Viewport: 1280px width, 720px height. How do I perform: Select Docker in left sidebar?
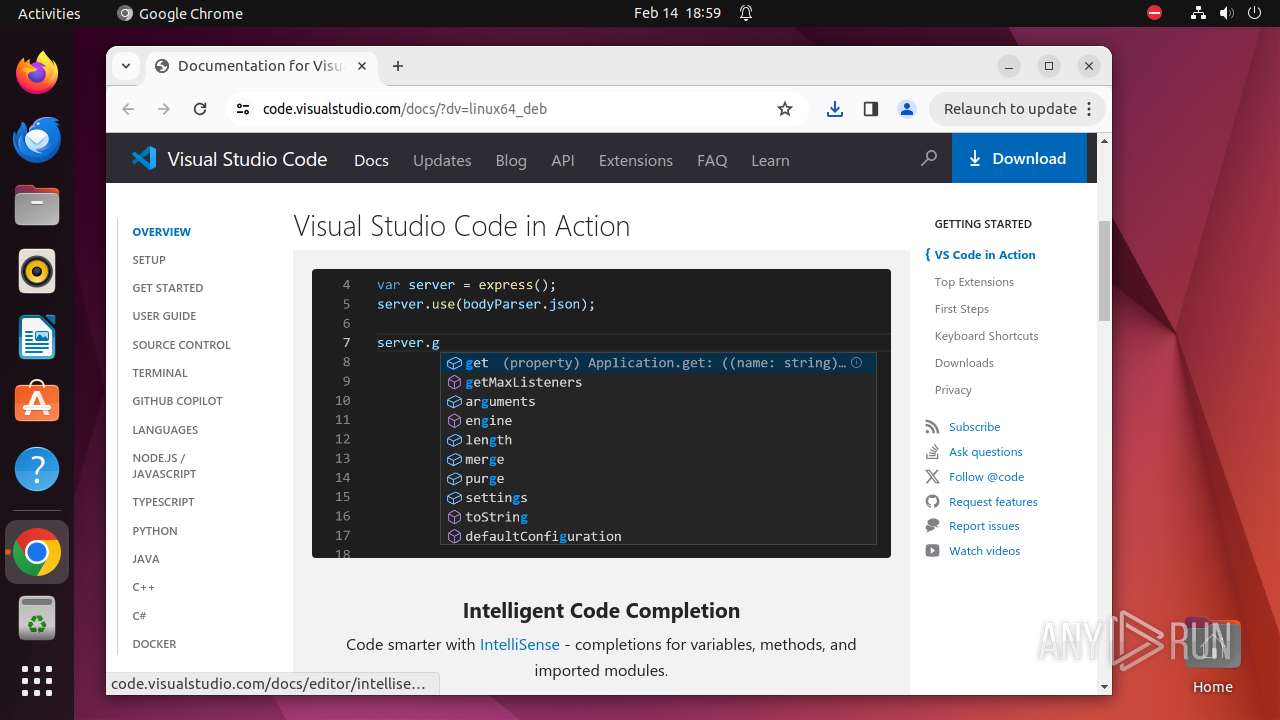tap(154, 644)
